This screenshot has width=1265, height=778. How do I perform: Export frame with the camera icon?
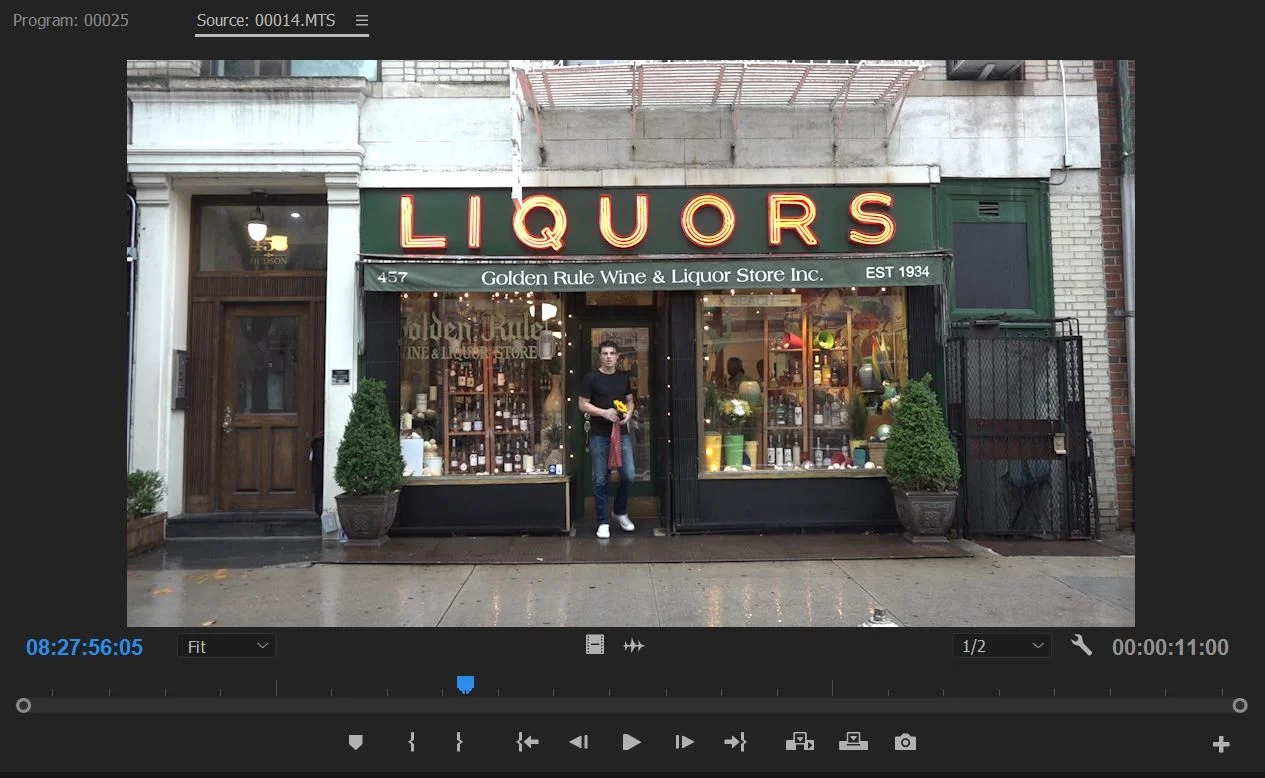point(905,742)
